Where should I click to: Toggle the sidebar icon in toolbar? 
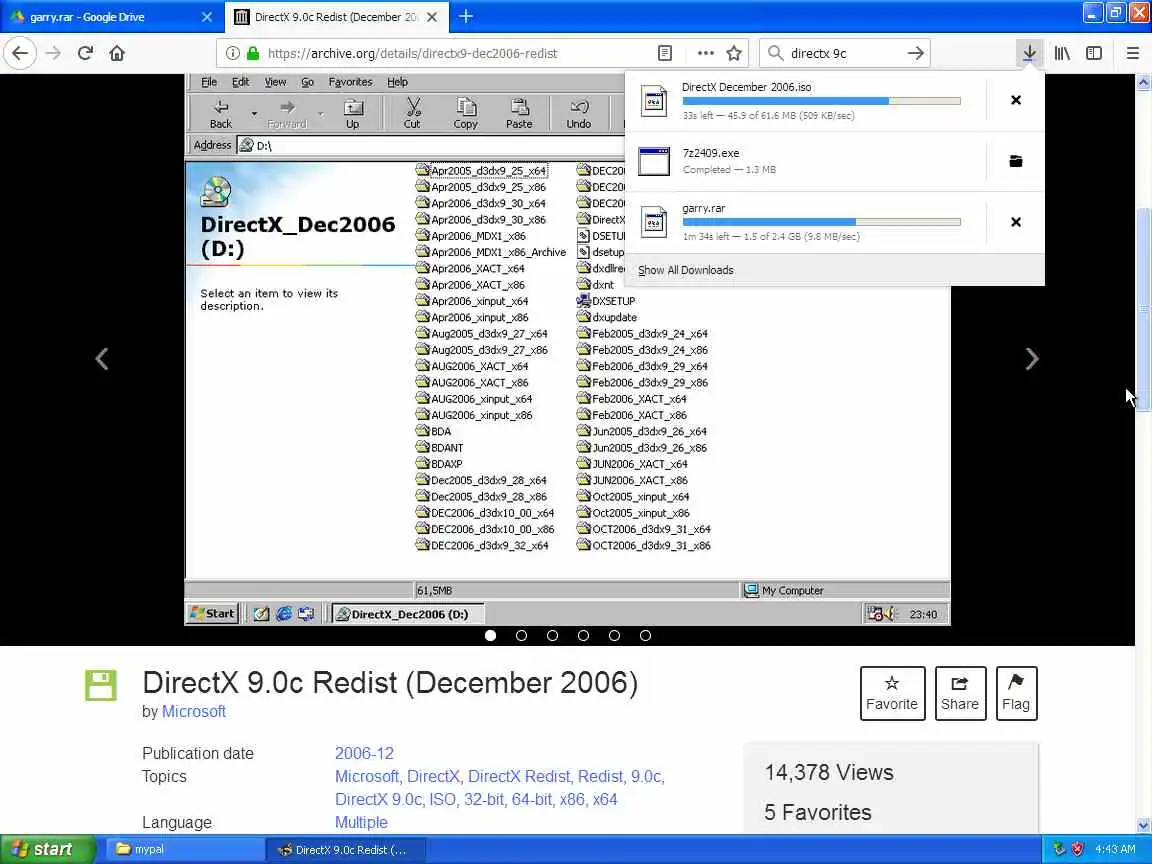(1094, 53)
